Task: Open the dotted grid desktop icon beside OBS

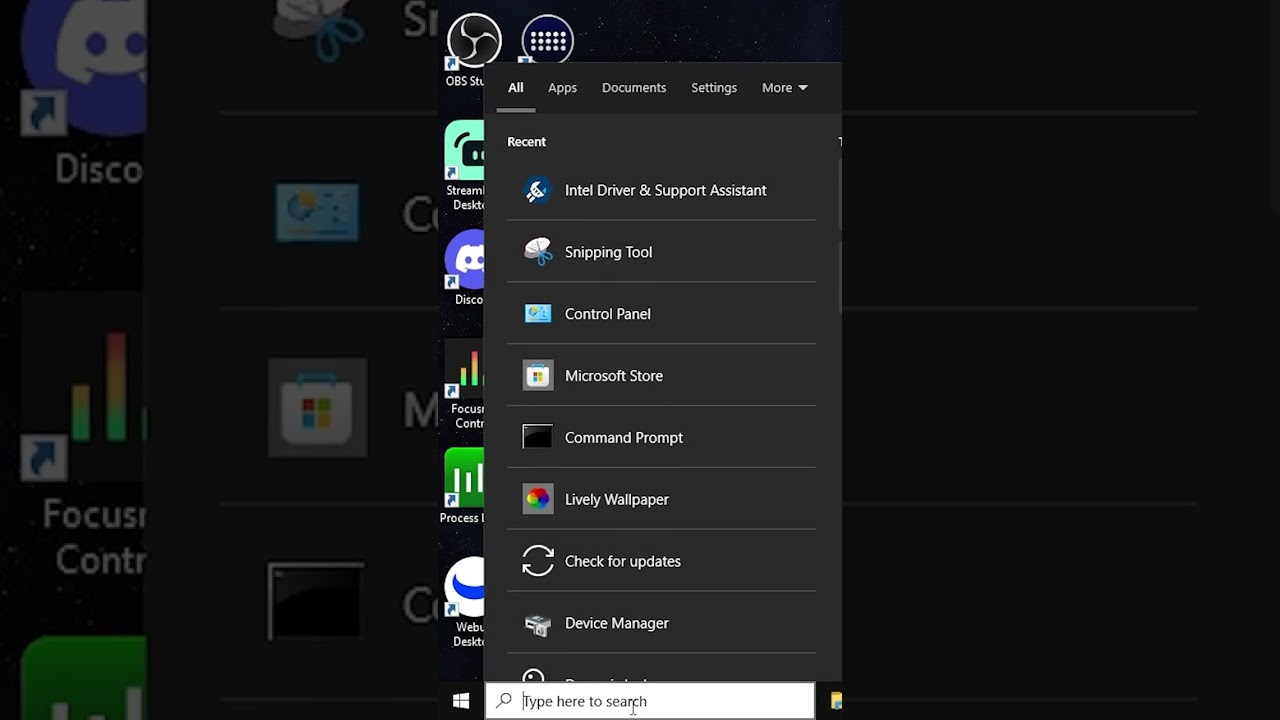Action: point(547,40)
